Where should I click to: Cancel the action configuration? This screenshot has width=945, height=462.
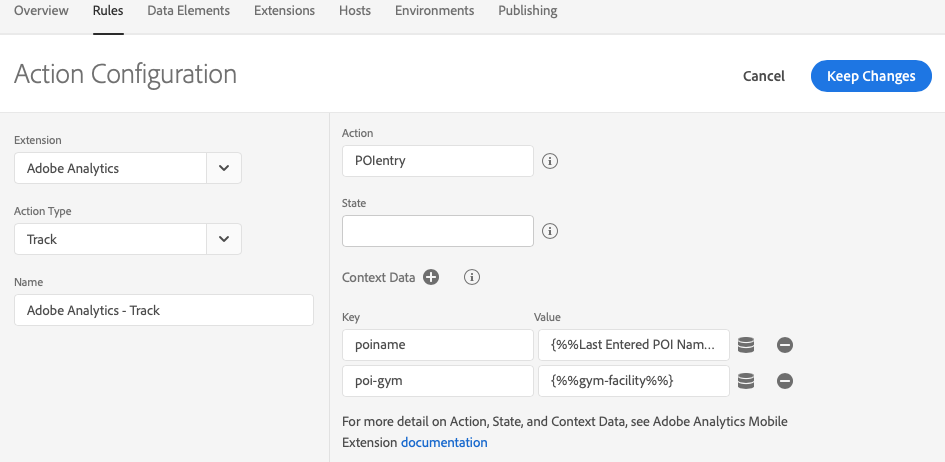tap(764, 76)
